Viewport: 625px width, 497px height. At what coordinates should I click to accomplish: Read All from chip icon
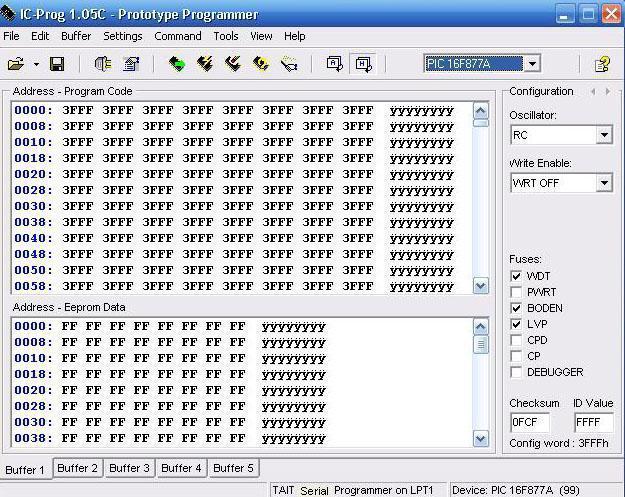pos(177,64)
